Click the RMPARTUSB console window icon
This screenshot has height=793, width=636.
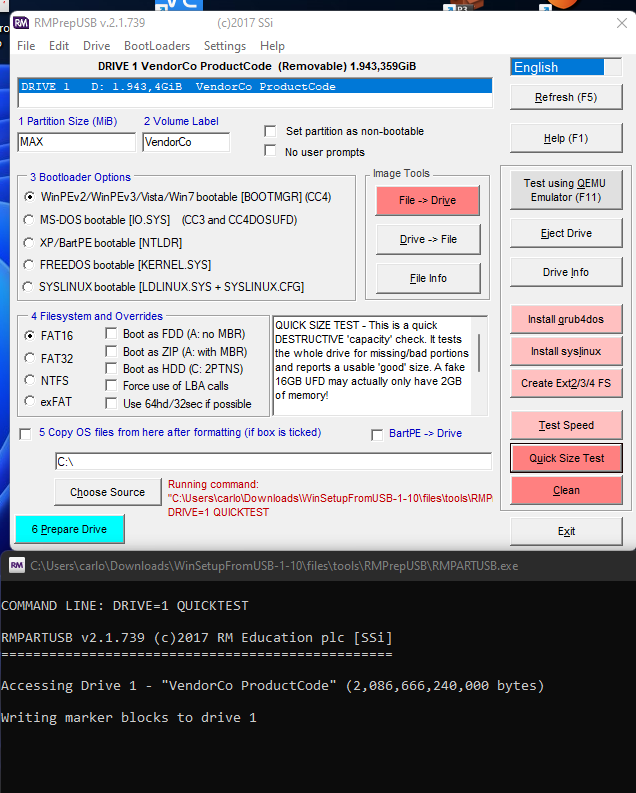[x=16, y=565]
